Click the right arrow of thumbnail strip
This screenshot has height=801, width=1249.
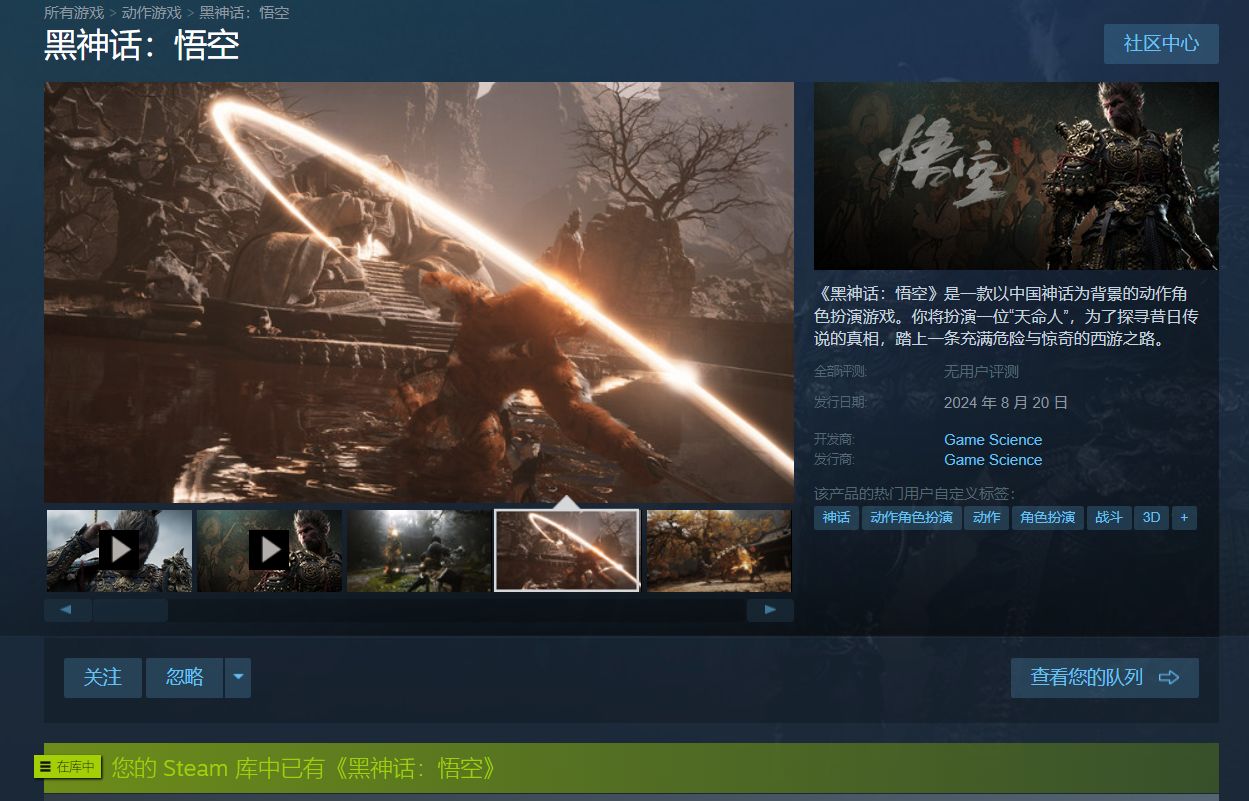click(770, 610)
